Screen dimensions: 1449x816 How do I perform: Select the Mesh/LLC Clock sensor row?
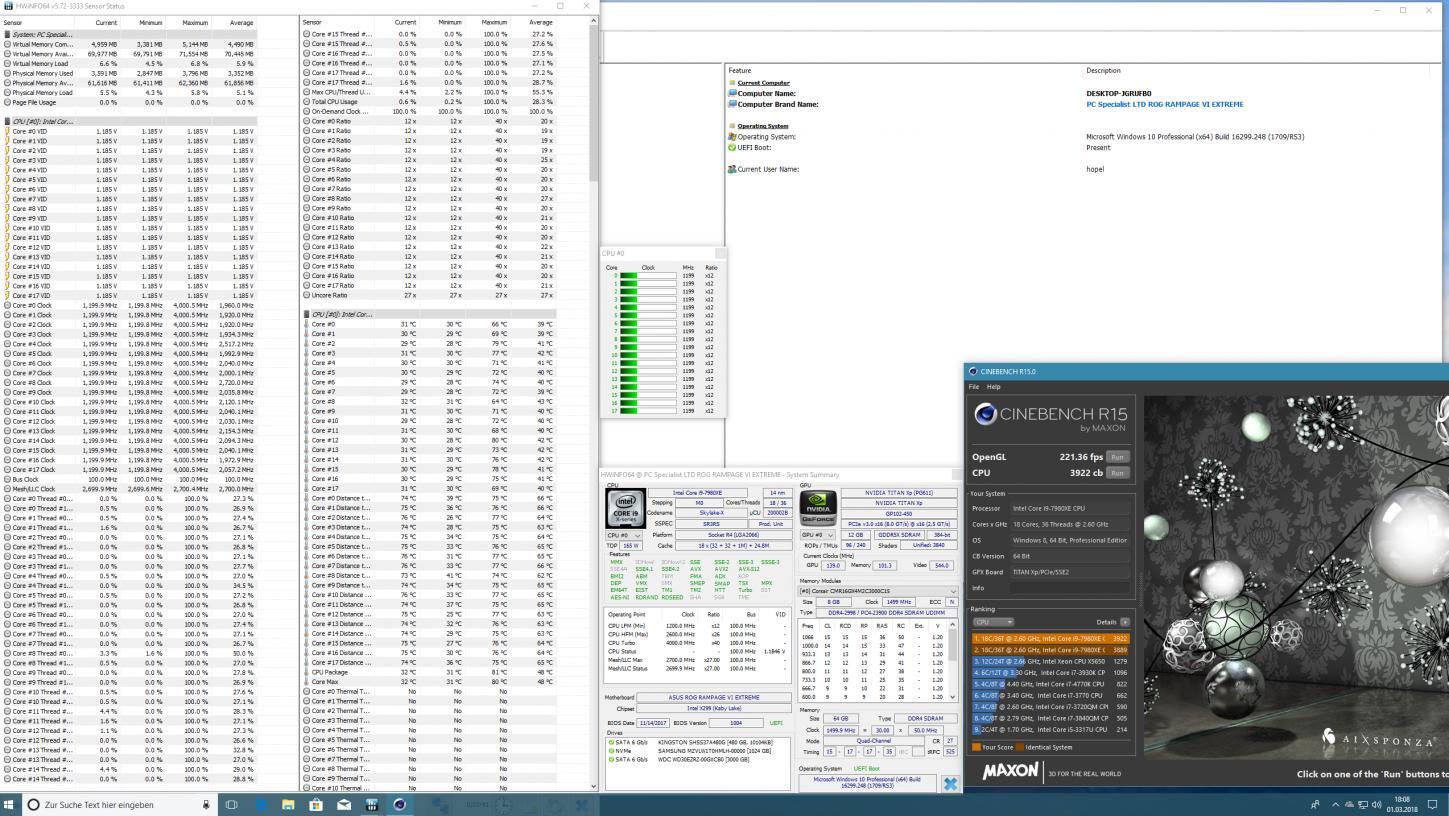coord(130,489)
